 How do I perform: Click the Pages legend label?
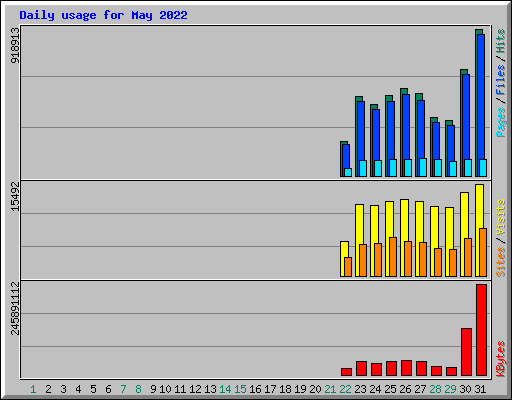[x=500, y=122]
